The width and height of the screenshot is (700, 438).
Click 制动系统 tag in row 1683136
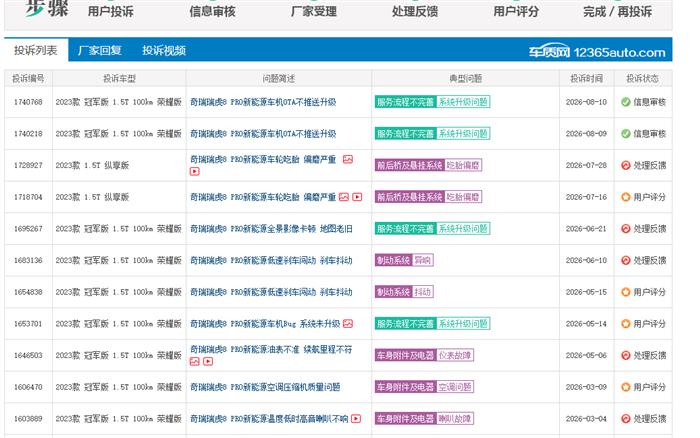[393, 260]
